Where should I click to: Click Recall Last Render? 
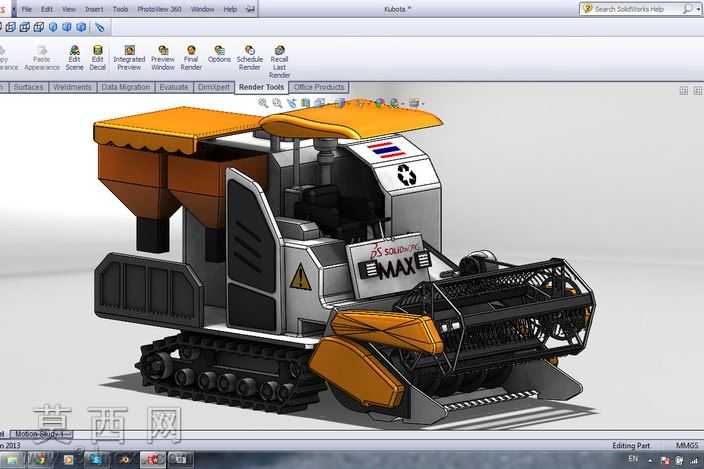(x=279, y=61)
